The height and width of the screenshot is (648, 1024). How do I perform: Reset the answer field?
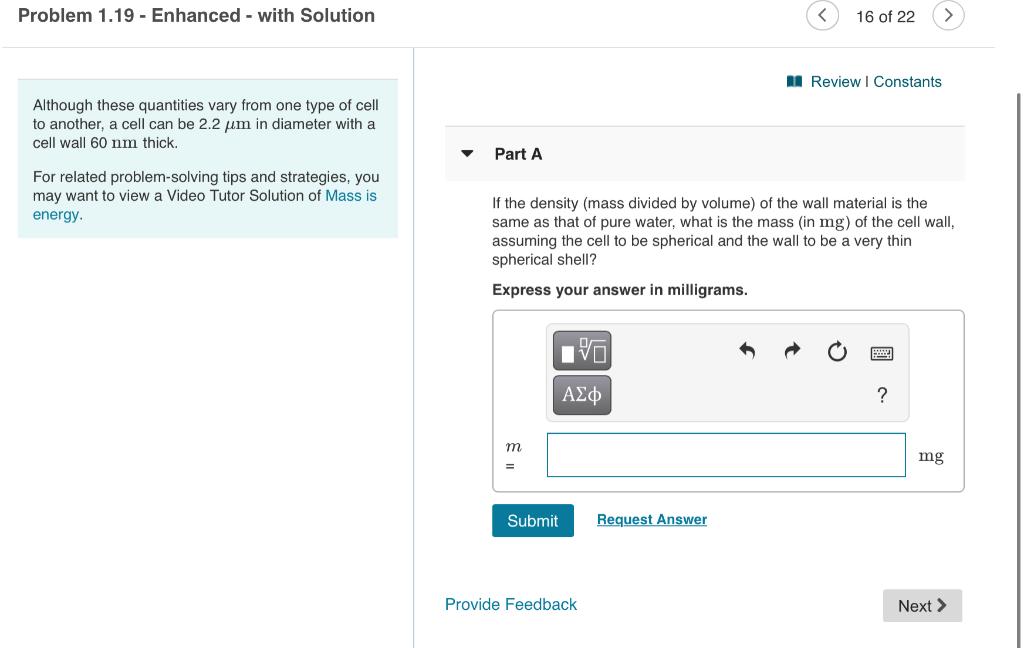point(836,351)
